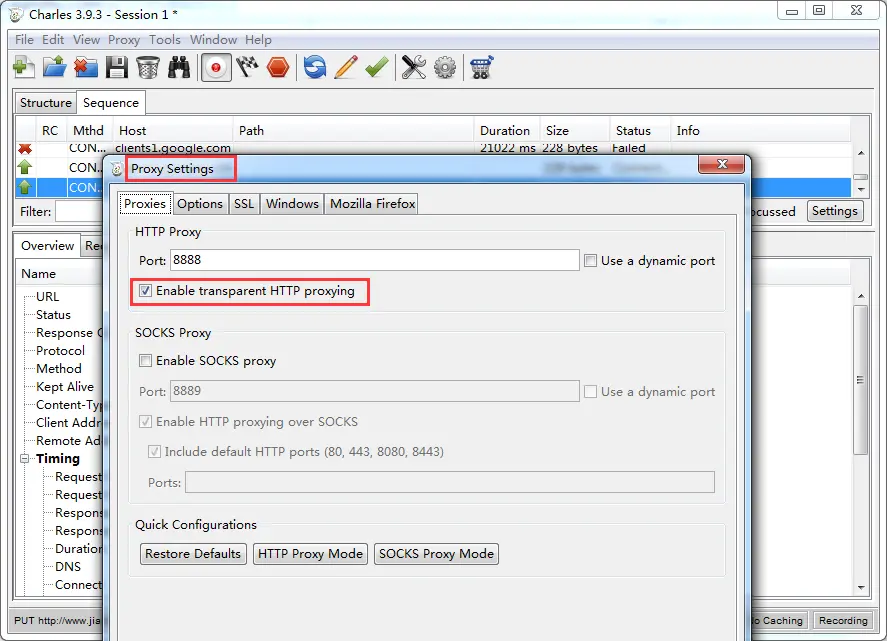Click the shopping cart purchase icon
The height and width of the screenshot is (641, 887).
tap(481, 67)
